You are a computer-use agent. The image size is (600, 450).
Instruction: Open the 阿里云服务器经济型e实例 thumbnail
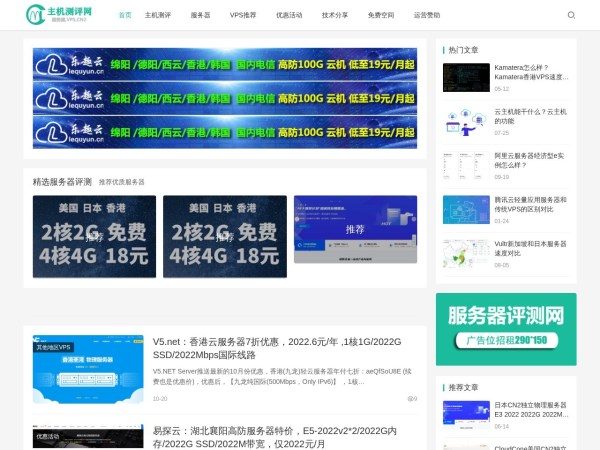[x=466, y=166]
